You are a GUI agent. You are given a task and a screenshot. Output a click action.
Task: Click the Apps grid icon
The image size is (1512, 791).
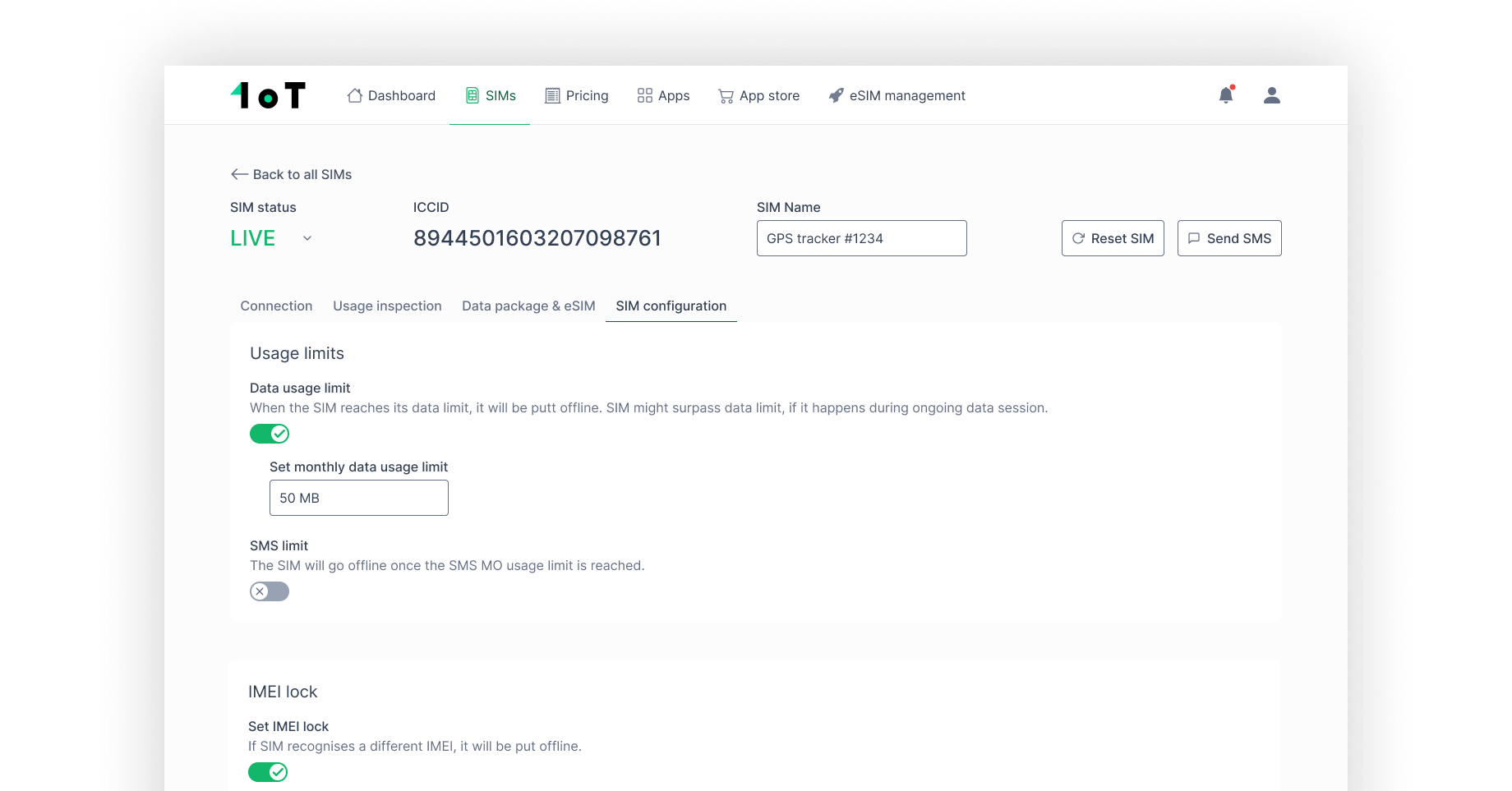(645, 95)
